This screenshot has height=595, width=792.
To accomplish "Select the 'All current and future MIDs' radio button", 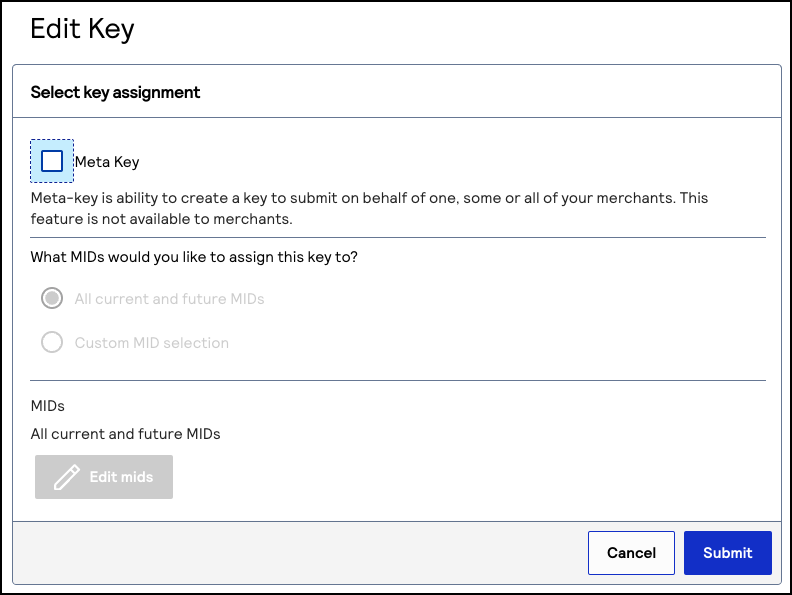I will coord(52,298).
